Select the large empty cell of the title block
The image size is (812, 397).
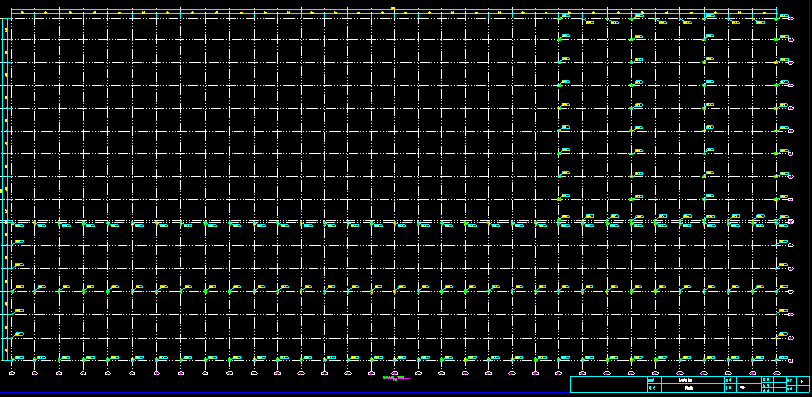coord(609,384)
